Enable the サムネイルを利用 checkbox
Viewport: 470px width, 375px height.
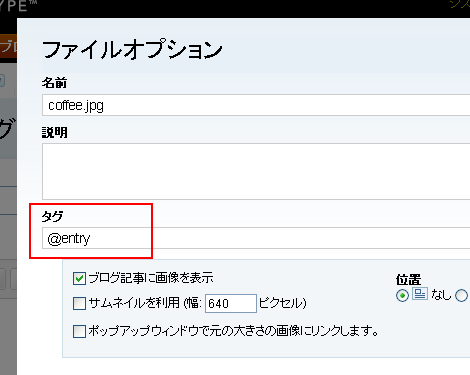79,303
